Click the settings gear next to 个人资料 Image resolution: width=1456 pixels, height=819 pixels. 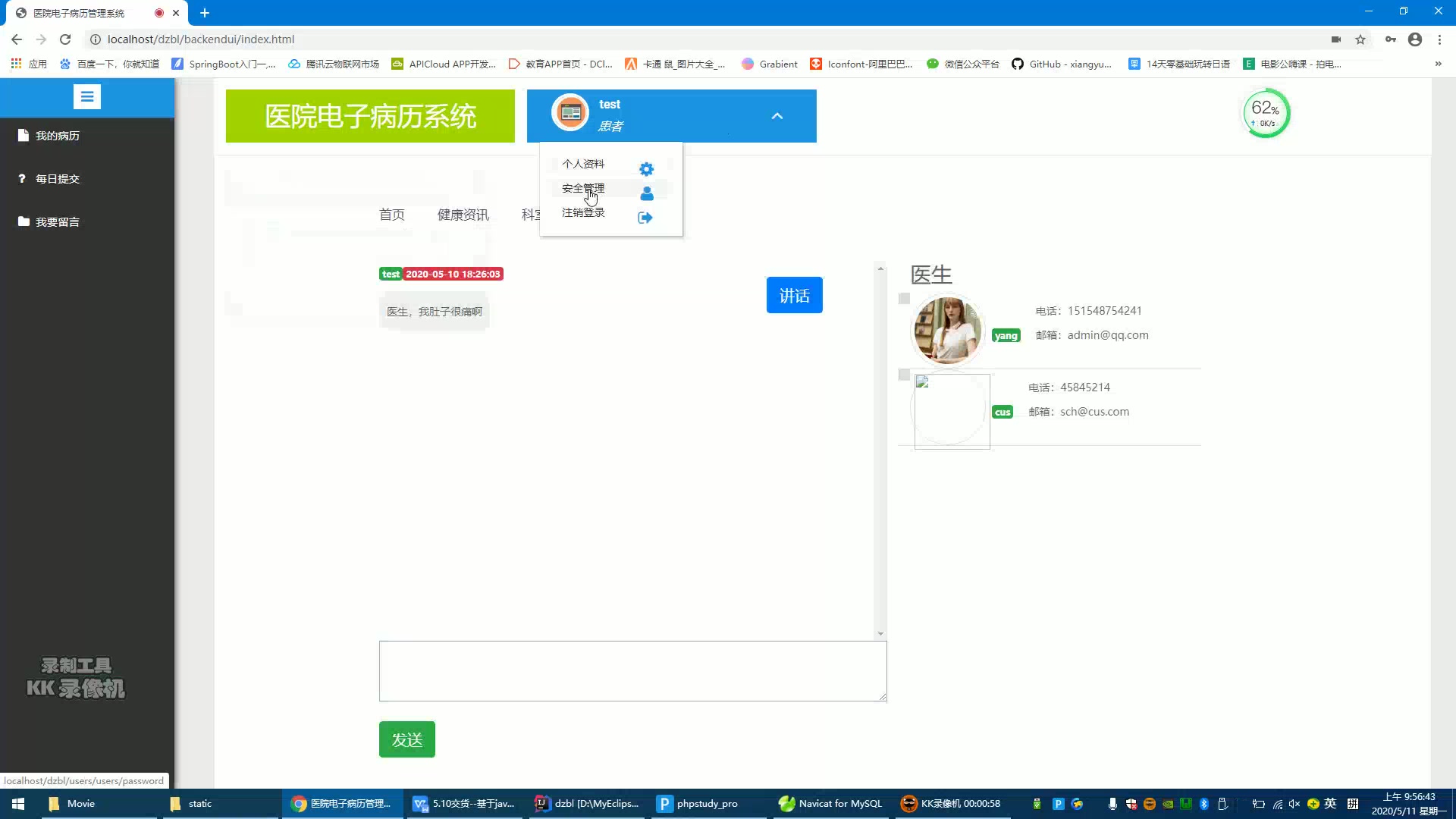[645, 168]
